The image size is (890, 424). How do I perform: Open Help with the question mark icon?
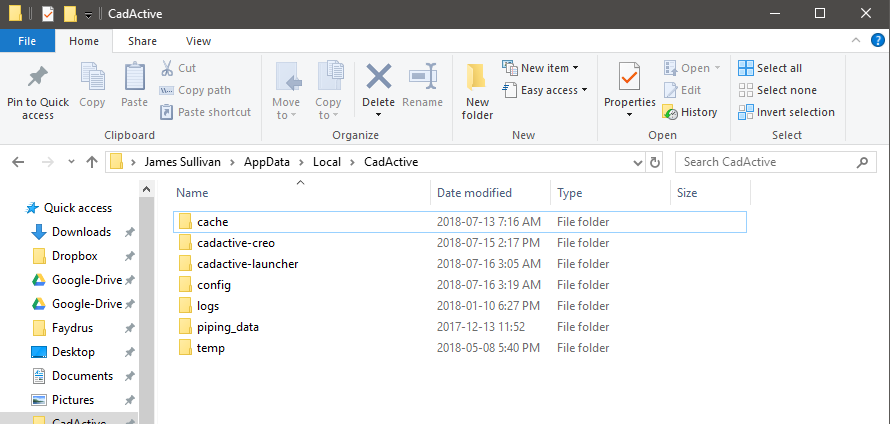tap(878, 40)
